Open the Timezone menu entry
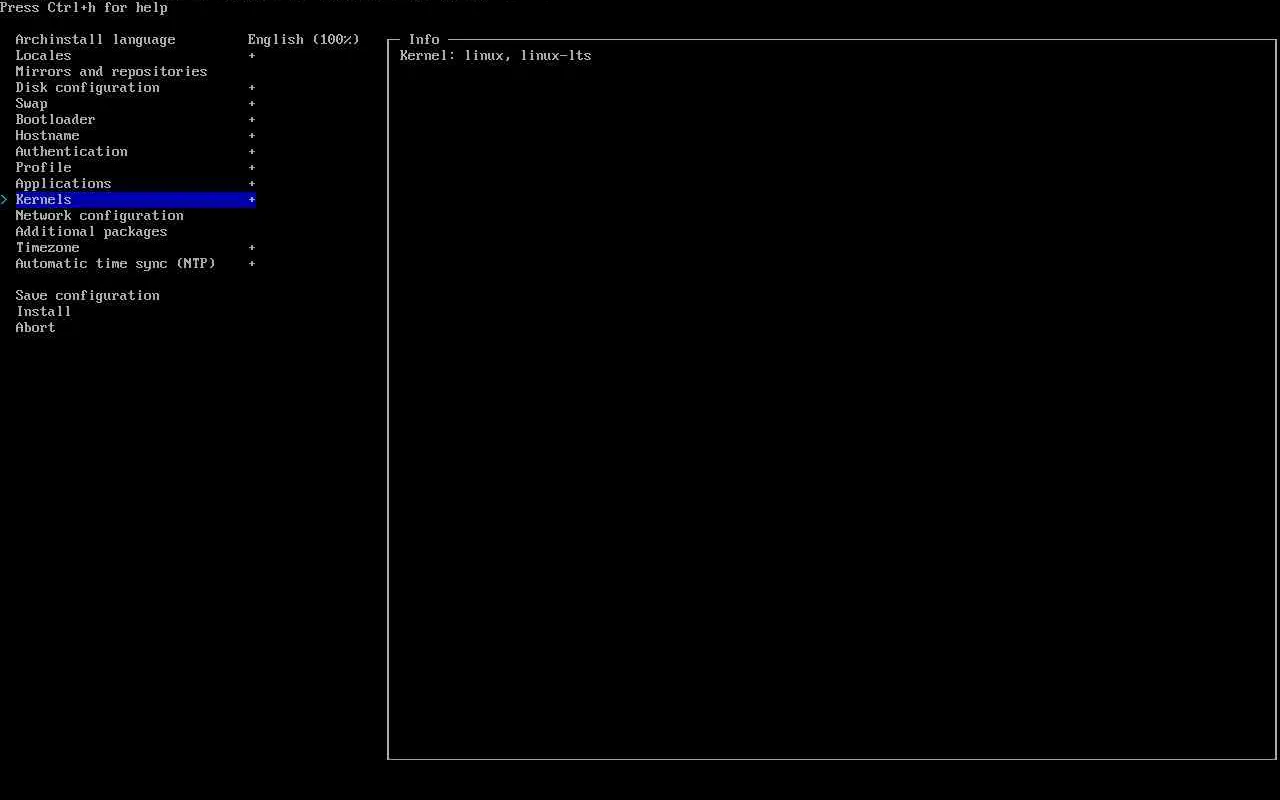This screenshot has height=800, width=1280. tap(47, 247)
